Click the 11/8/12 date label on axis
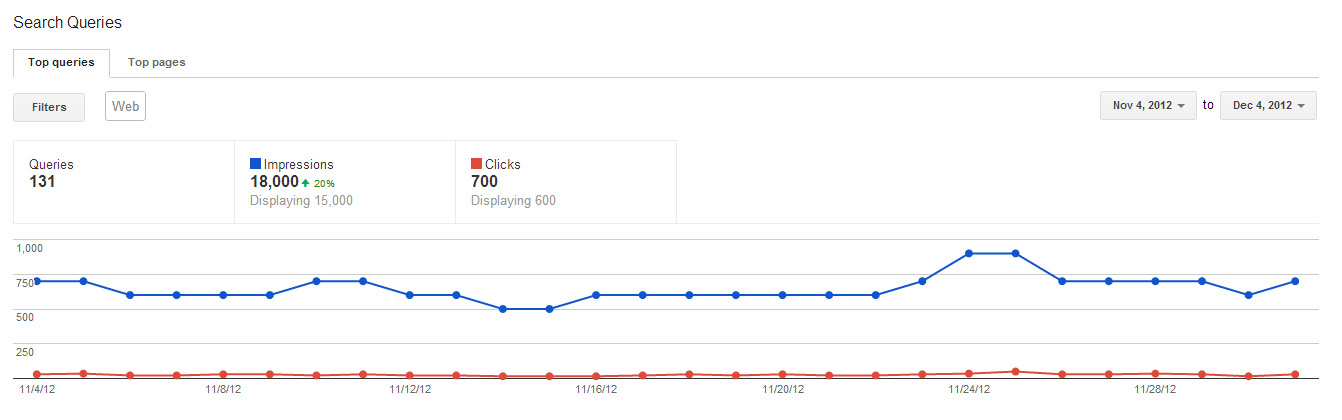Image resolution: width=1342 pixels, height=420 pixels. click(x=221, y=389)
